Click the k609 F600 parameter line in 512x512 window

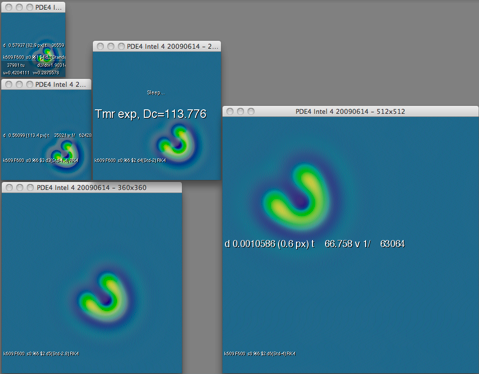[260, 353]
